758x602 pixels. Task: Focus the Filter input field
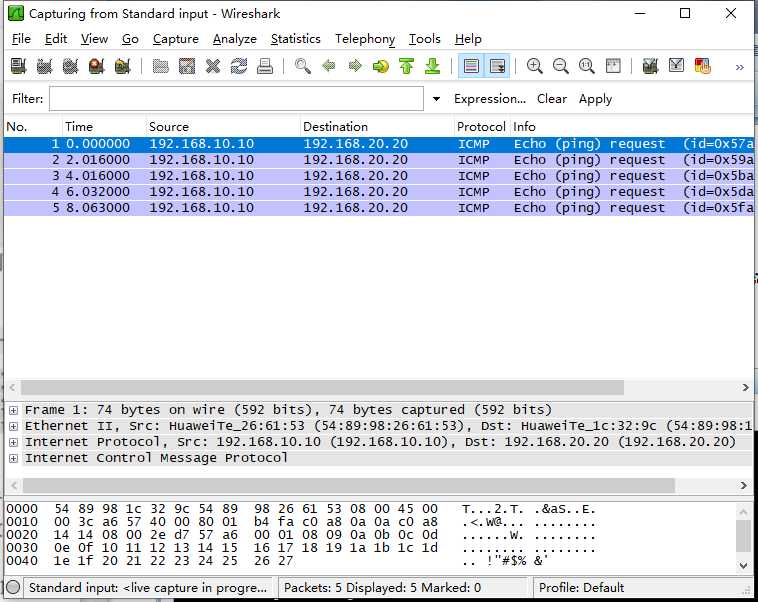(236, 99)
